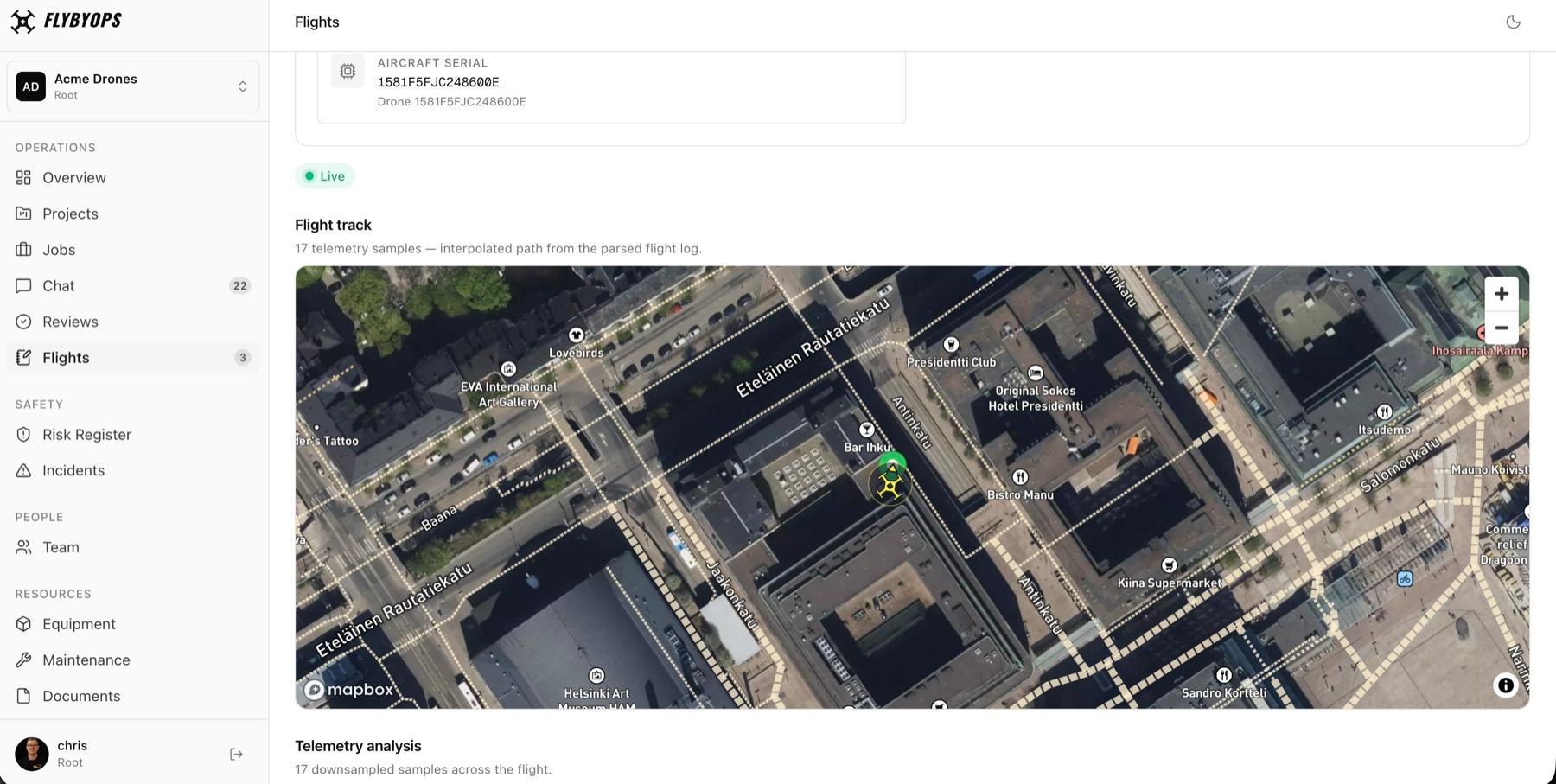Click the Flights page title
Image resolution: width=1556 pixels, height=784 pixels.
pos(316,22)
